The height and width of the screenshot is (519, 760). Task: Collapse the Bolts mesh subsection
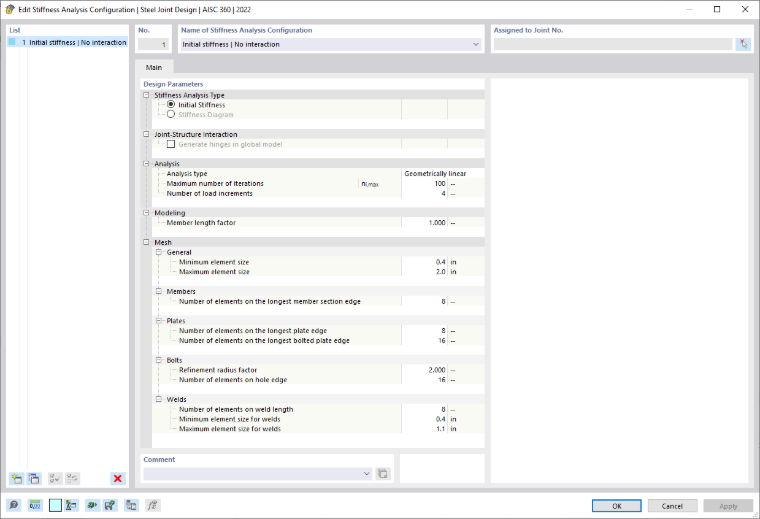tap(158, 360)
